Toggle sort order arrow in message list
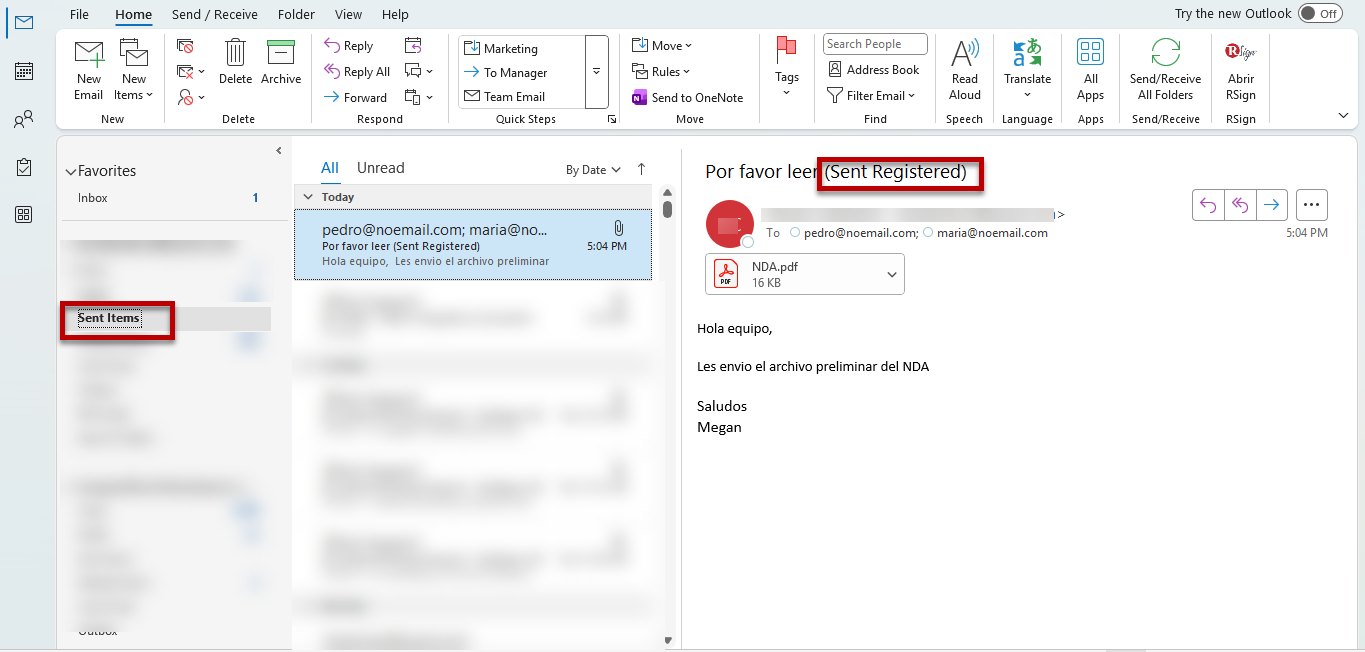This screenshot has height=652, width=1365. 641,169
